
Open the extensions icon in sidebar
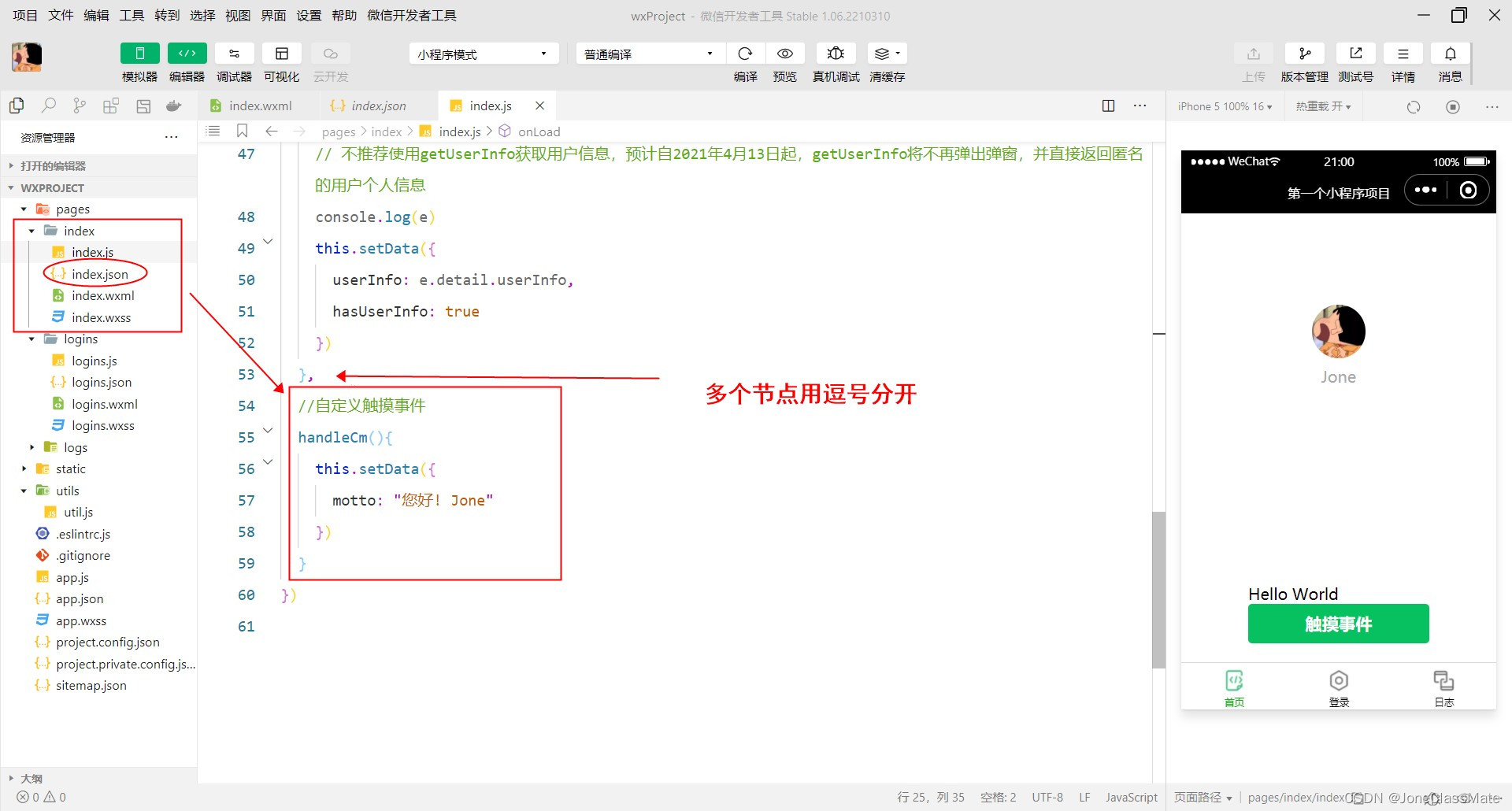pyautogui.click(x=111, y=106)
